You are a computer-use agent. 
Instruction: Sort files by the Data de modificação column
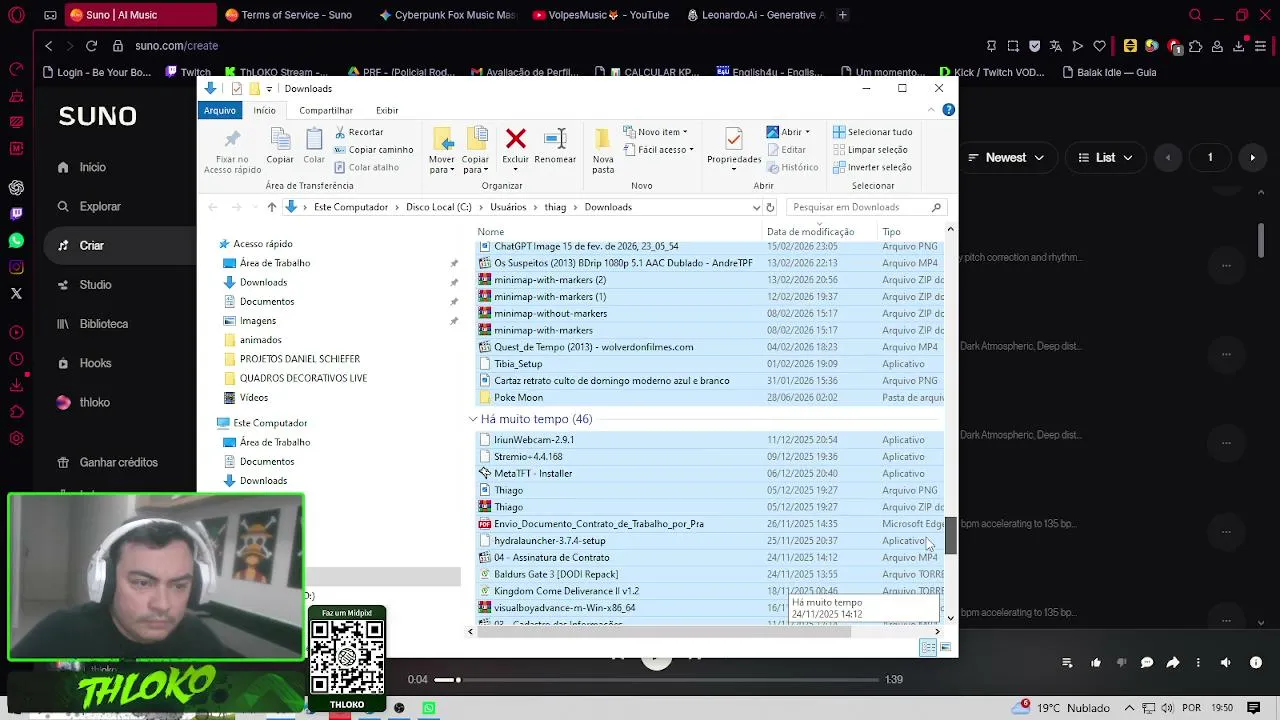point(810,232)
